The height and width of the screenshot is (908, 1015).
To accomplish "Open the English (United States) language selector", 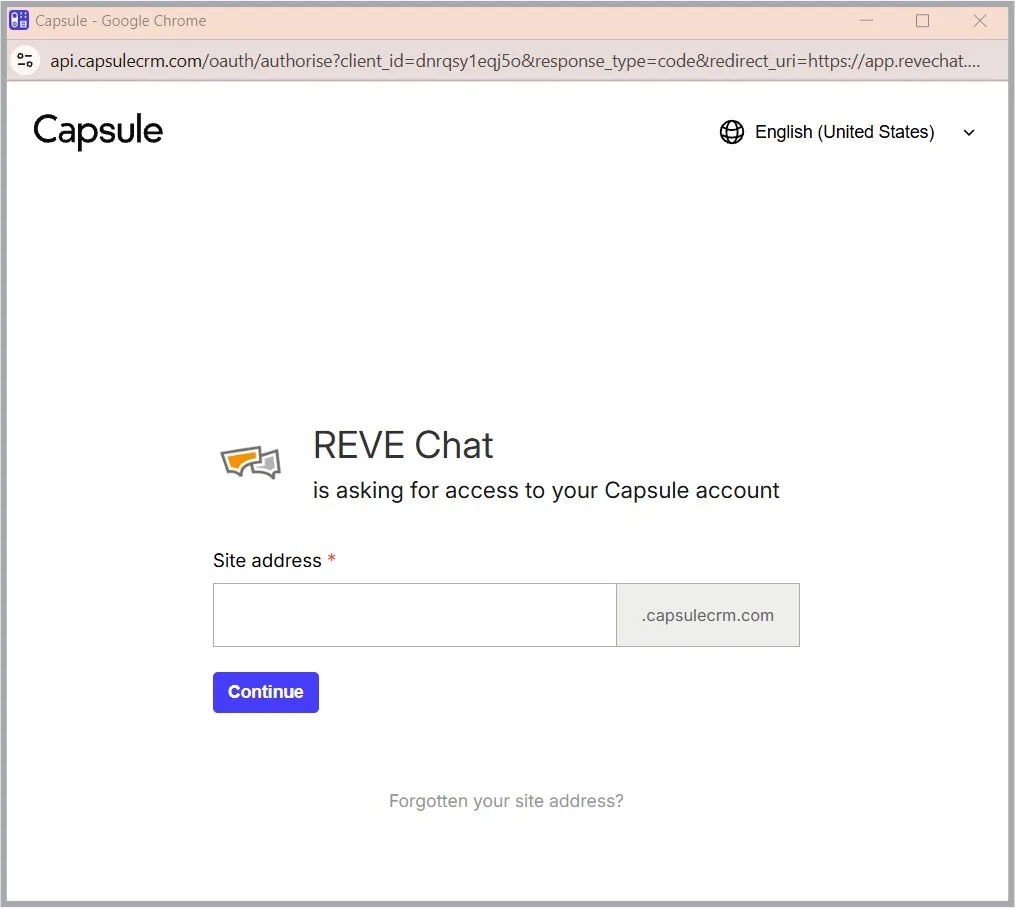I will coord(844,132).
